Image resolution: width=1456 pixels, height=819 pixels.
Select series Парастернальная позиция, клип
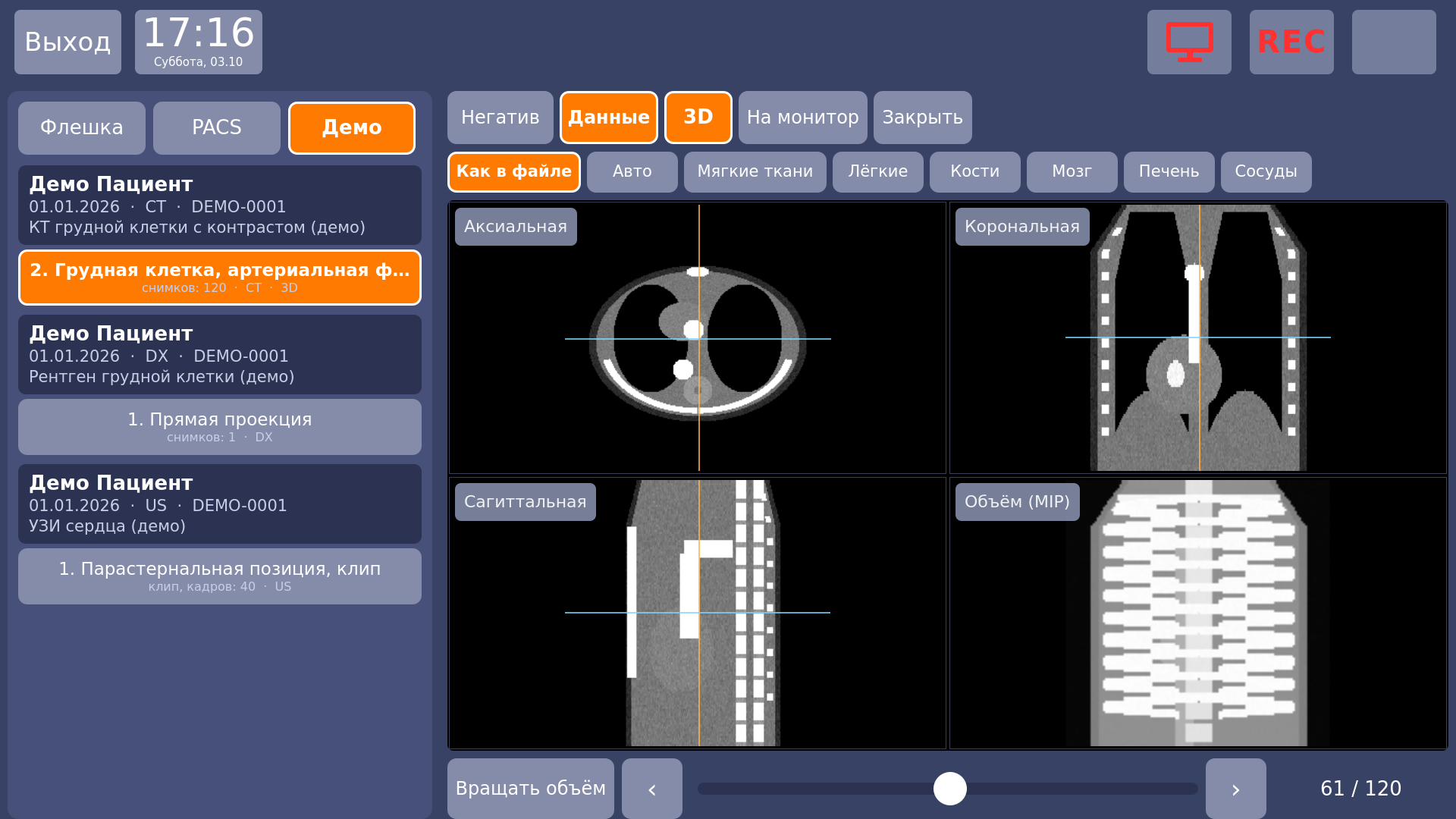click(220, 576)
